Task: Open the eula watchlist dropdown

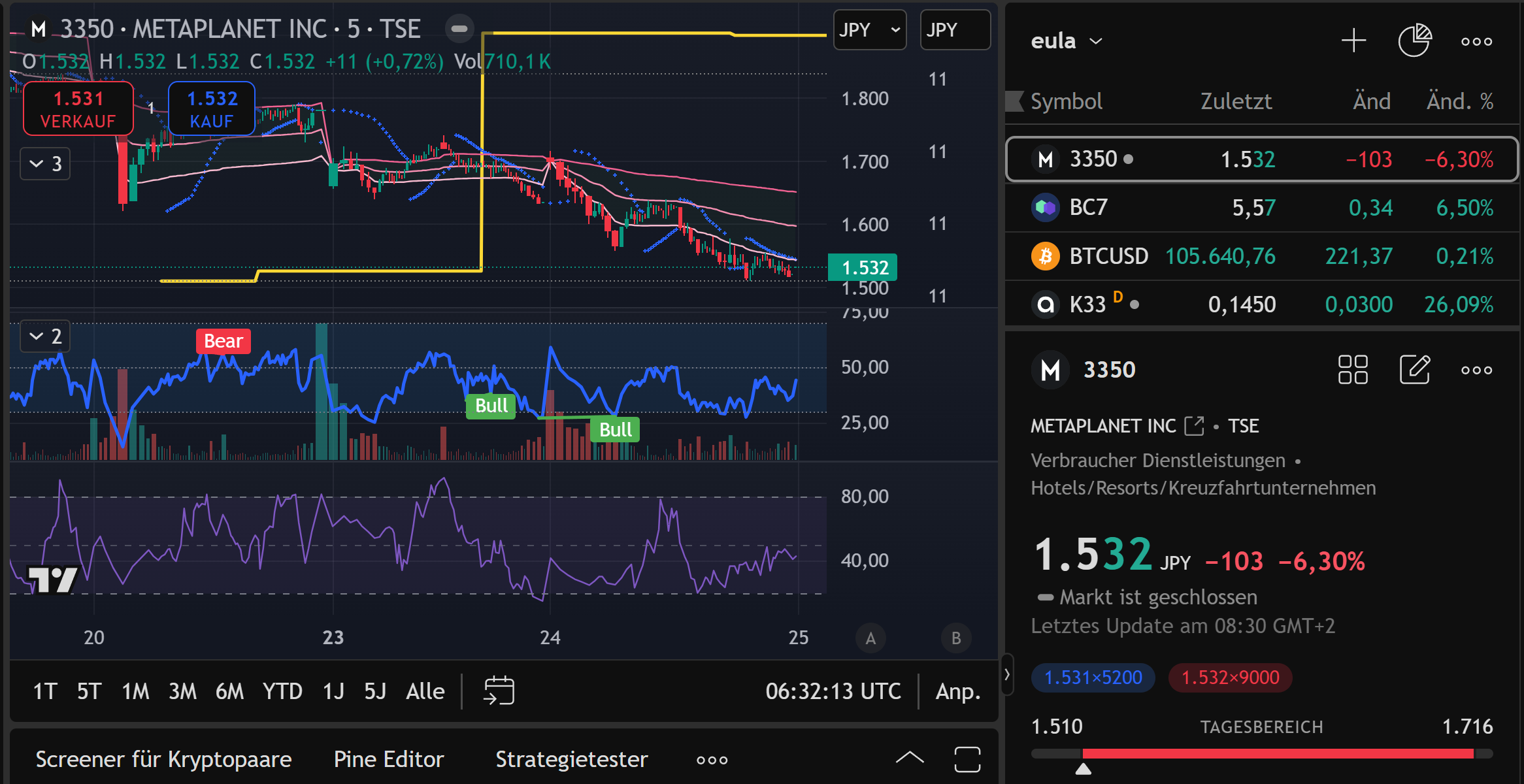Action: coord(1067,41)
